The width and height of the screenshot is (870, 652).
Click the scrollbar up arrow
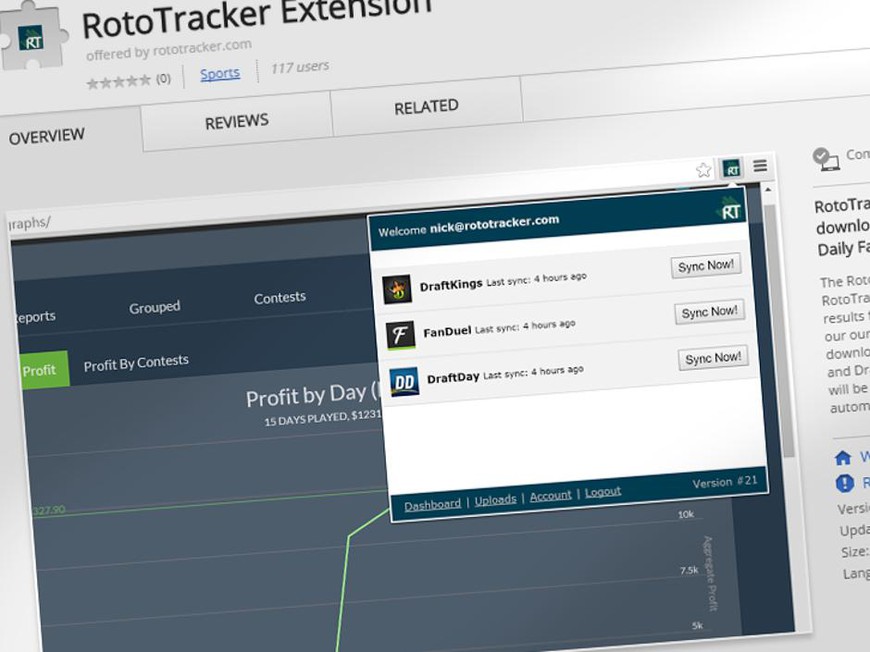pyautogui.click(x=768, y=190)
